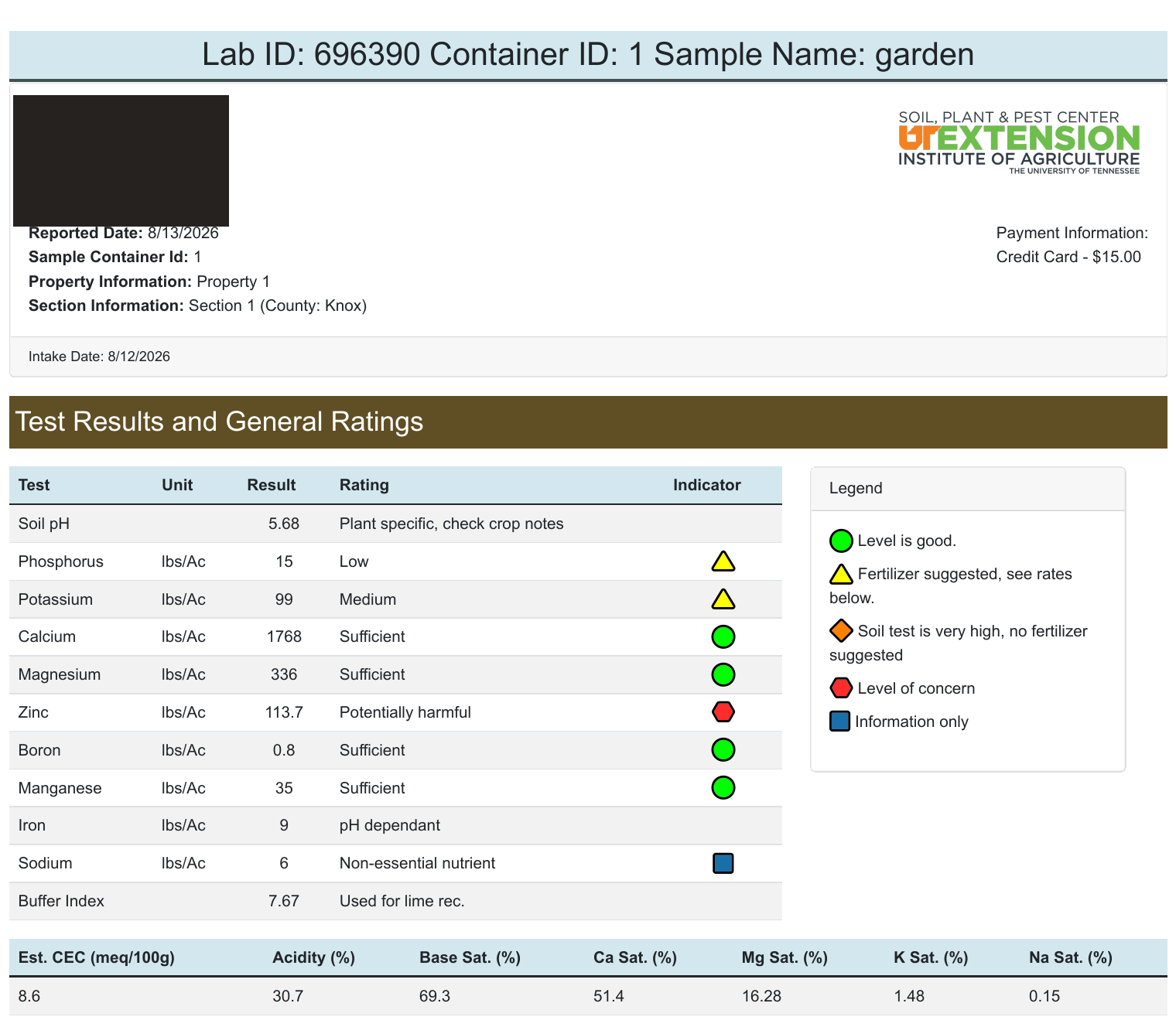Click the Payment Information label

1072,233
